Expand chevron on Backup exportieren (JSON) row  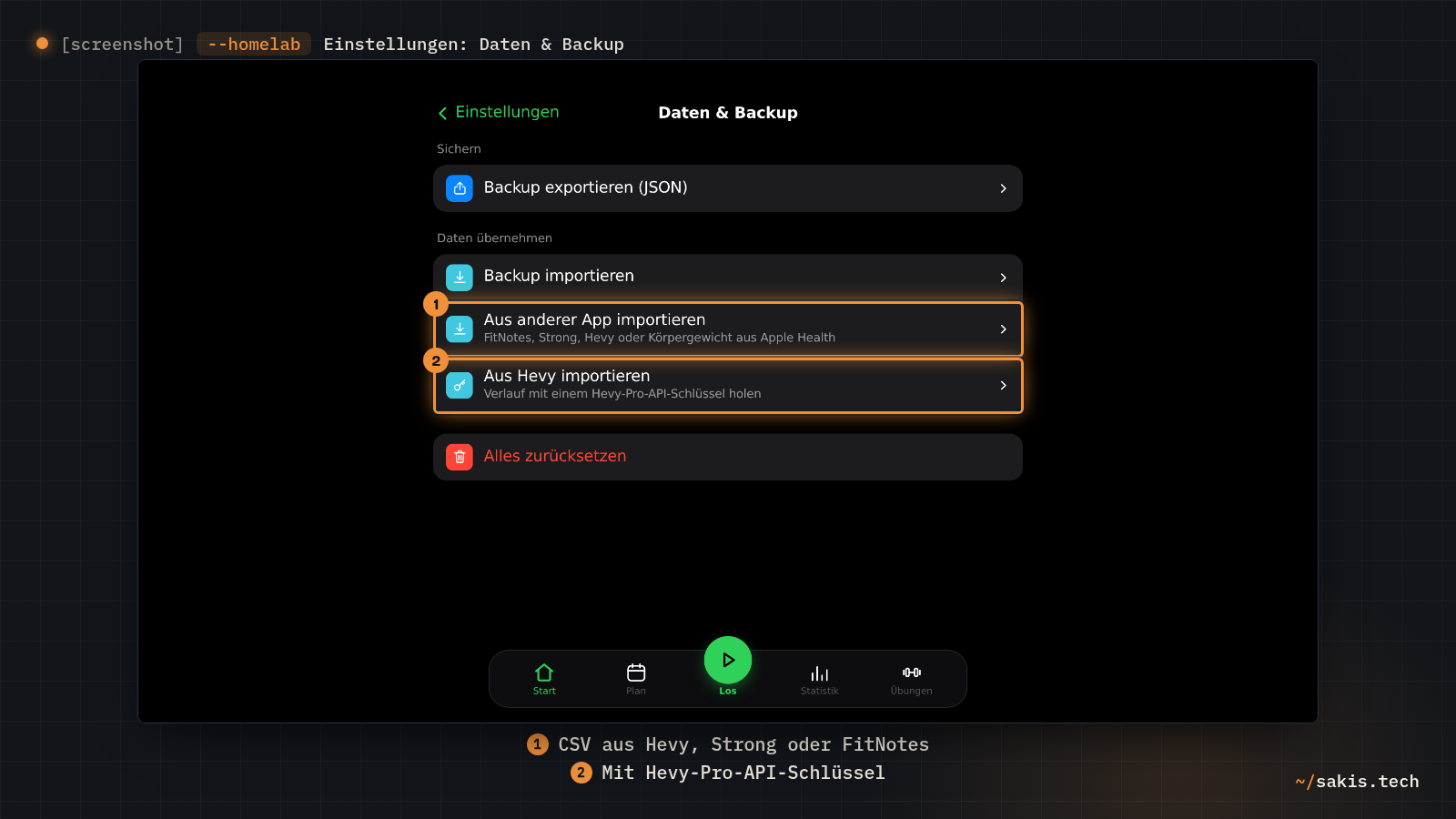coord(1003,188)
